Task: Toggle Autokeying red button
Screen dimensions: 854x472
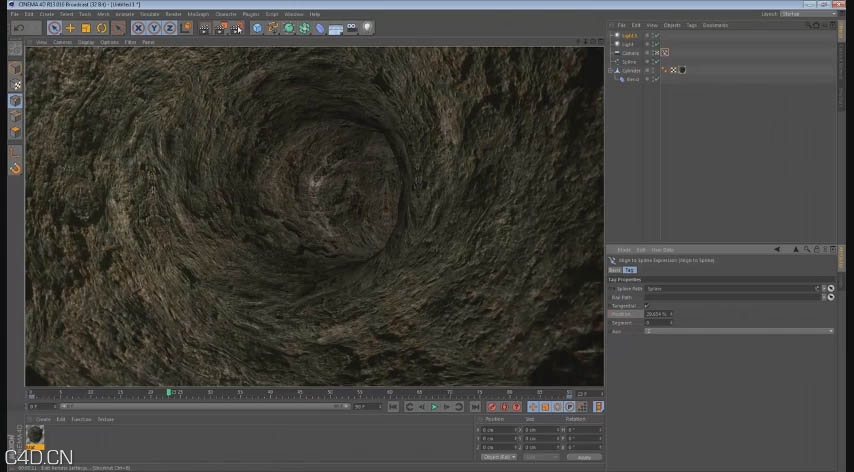Action: tap(504, 407)
